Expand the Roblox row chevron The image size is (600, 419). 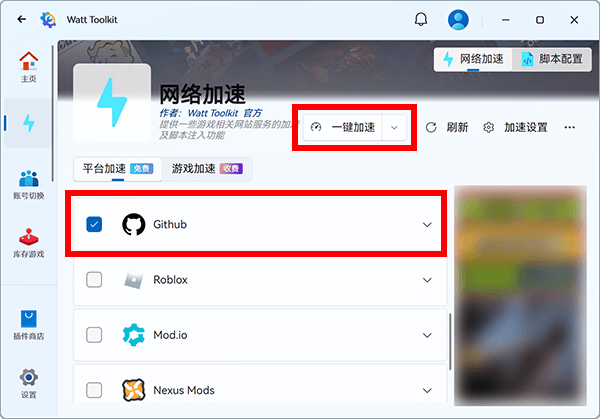click(x=427, y=280)
